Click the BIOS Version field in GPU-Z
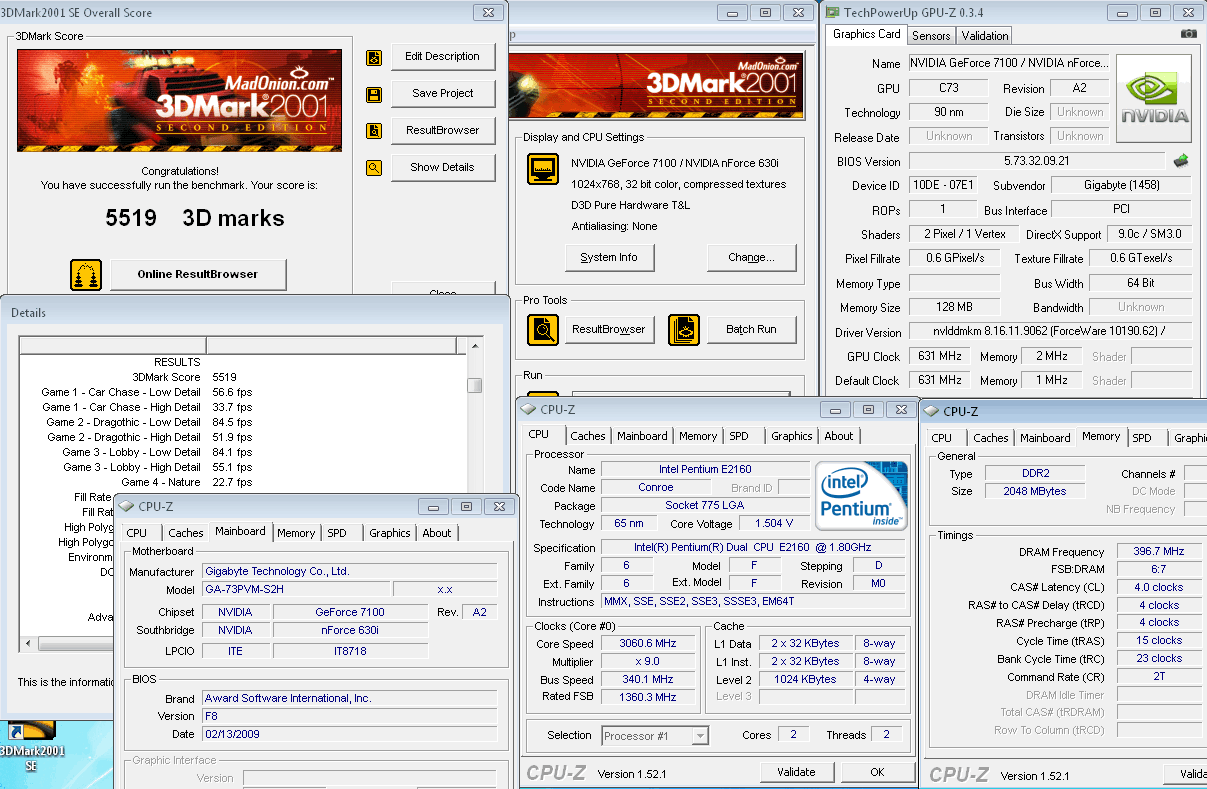Viewport: 1207px width, 789px height. (x=1036, y=161)
